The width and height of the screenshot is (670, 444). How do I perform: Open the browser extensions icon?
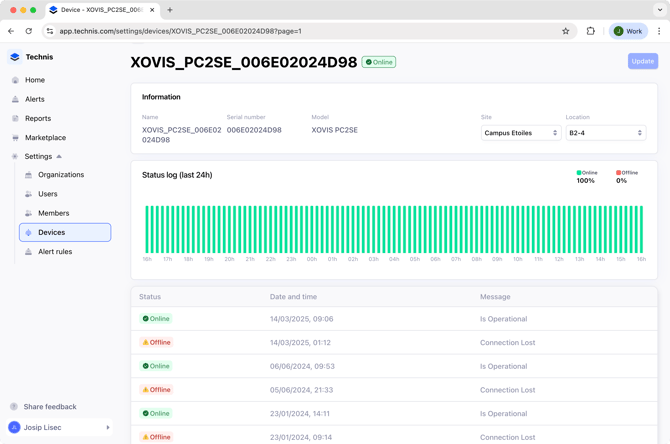tap(591, 31)
